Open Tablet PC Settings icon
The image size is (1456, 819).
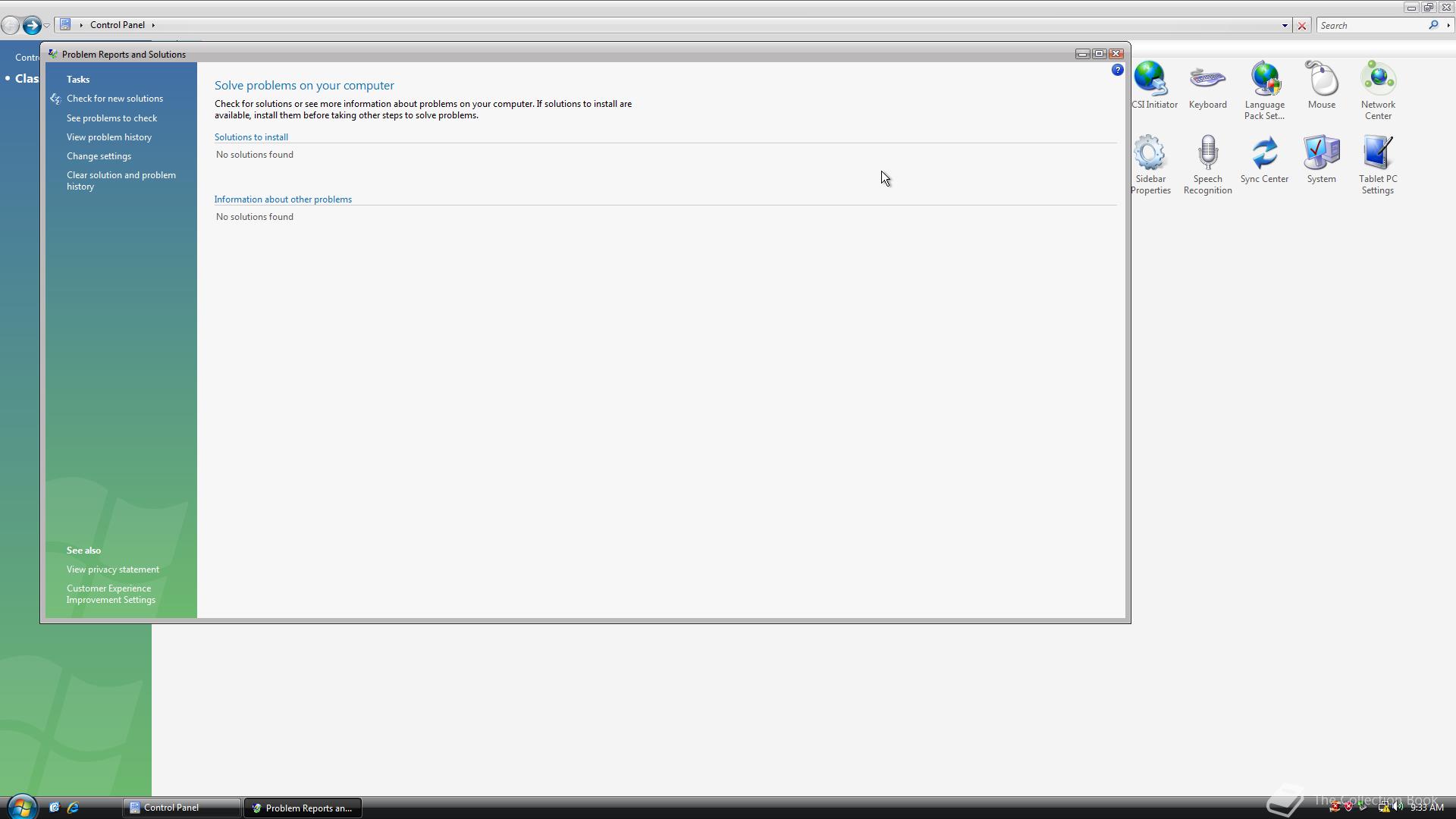[1377, 165]
